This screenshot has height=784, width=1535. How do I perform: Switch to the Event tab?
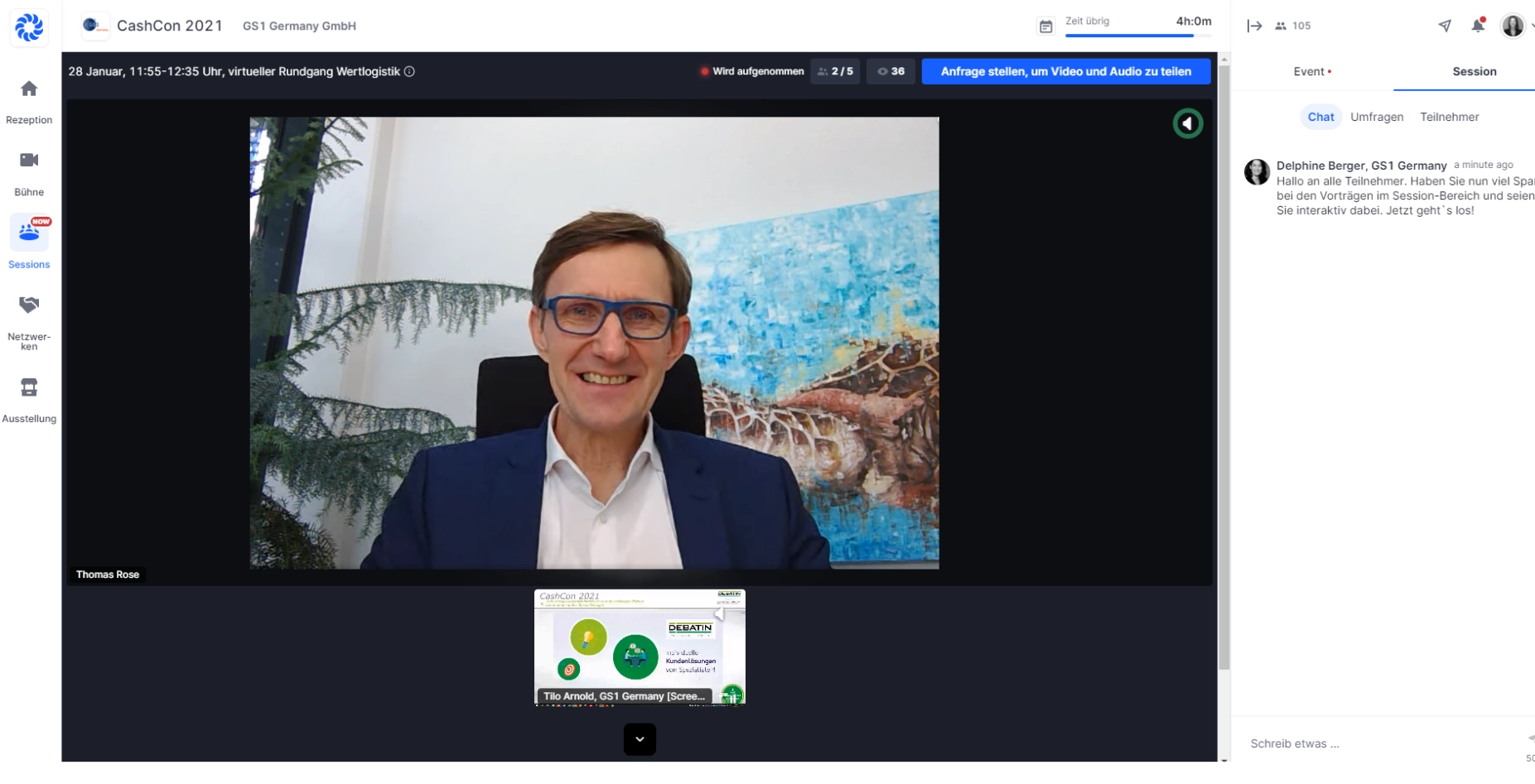tap(1311, 71)
